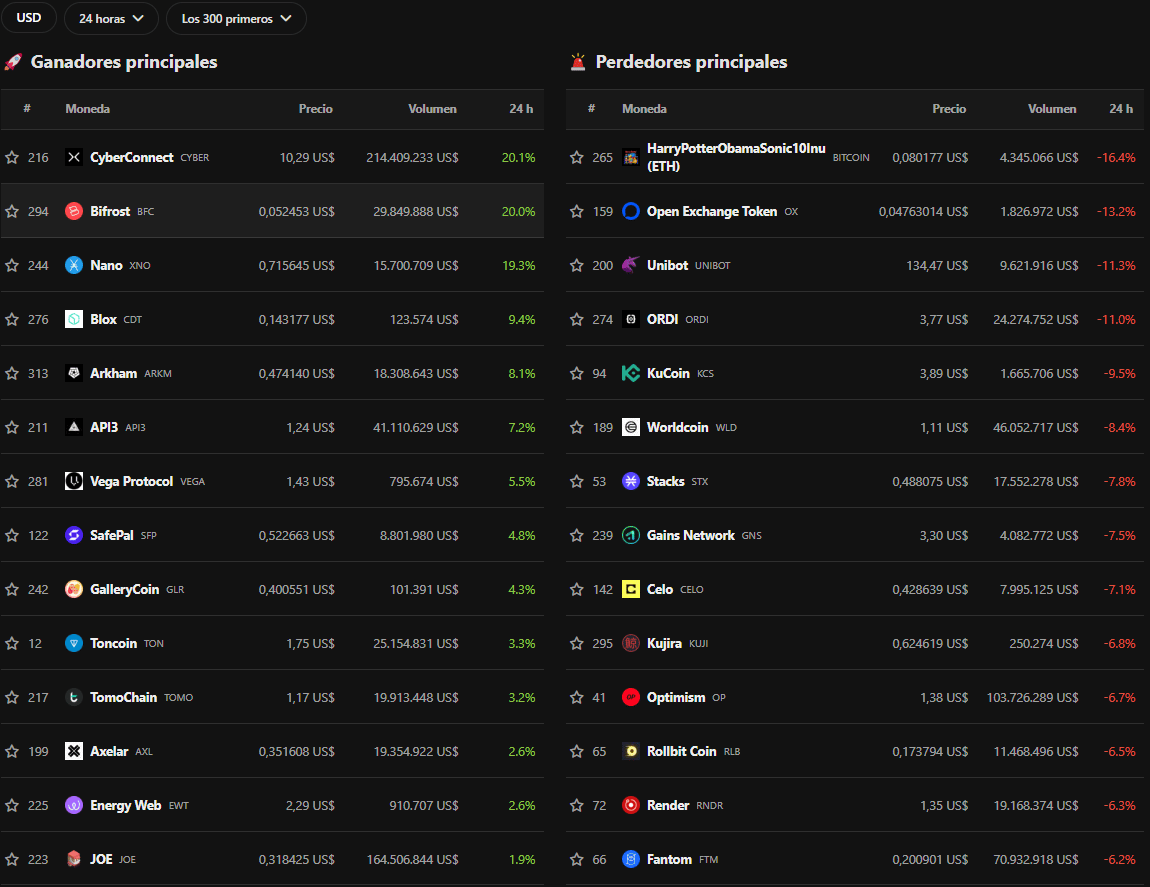
Task: Click the Rollbit Coin logo icon
Action: click(631, 751)
